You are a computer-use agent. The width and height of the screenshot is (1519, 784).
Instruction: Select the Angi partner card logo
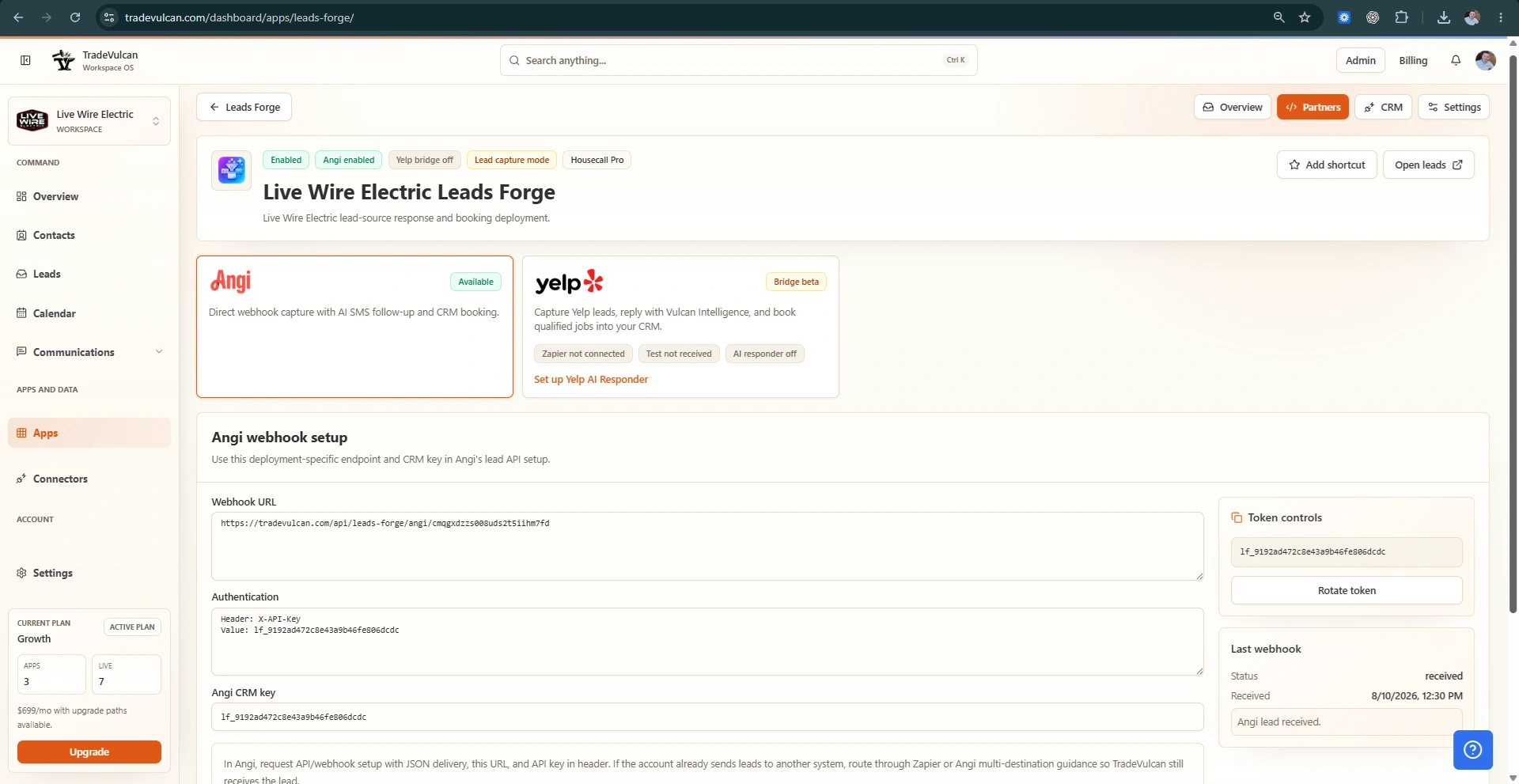pos(231,282)
